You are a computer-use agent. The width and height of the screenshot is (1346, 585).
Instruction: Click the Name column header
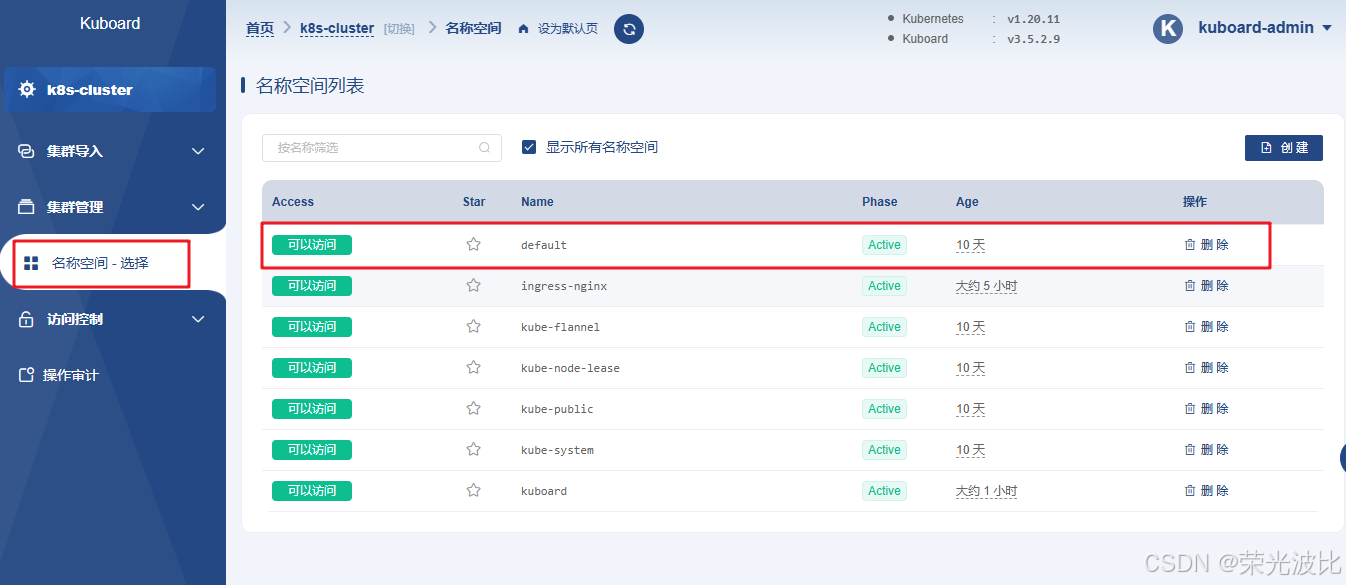(537, 201)
